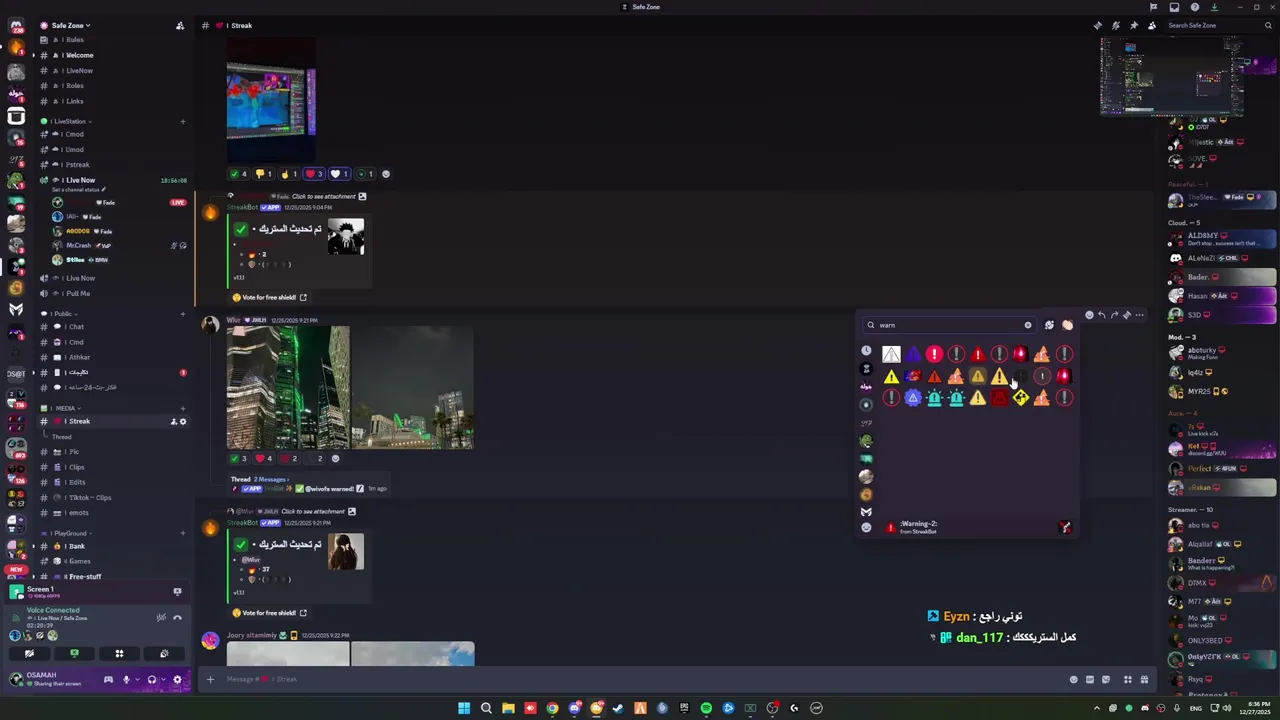The width and height of the screenshot is (1280, 720).
Task: Toggle noise suppression in voice panel
Action: [160, 618]
